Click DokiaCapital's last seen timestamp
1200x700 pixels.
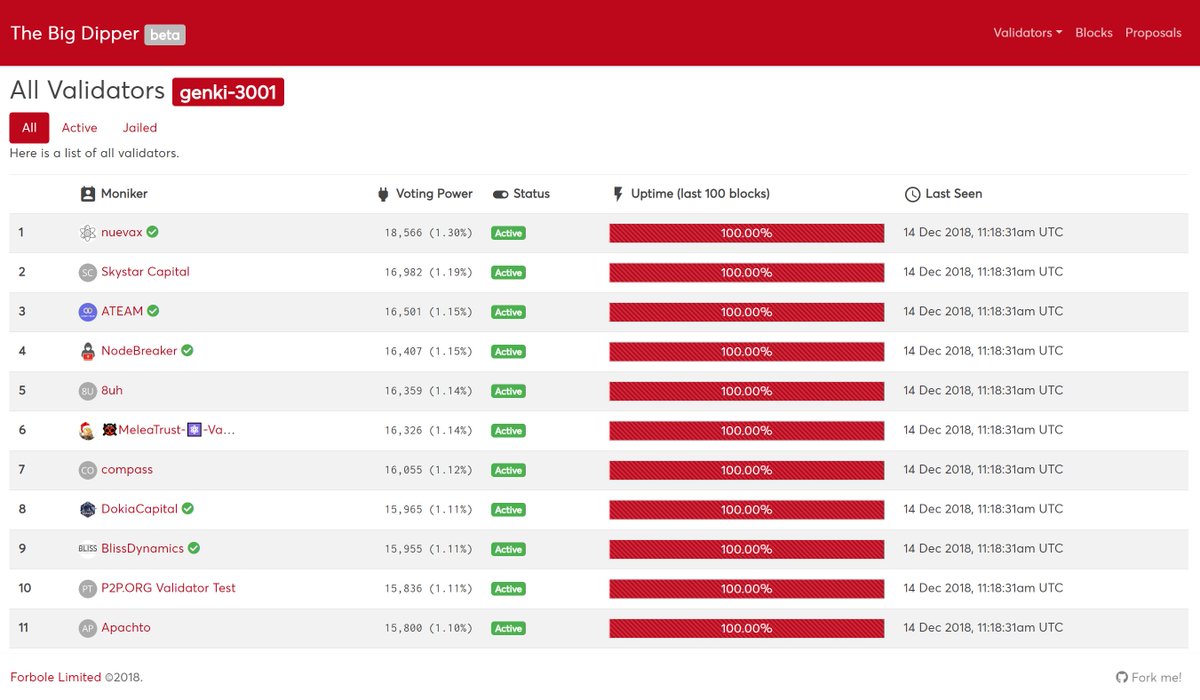[x=983, y=509]
